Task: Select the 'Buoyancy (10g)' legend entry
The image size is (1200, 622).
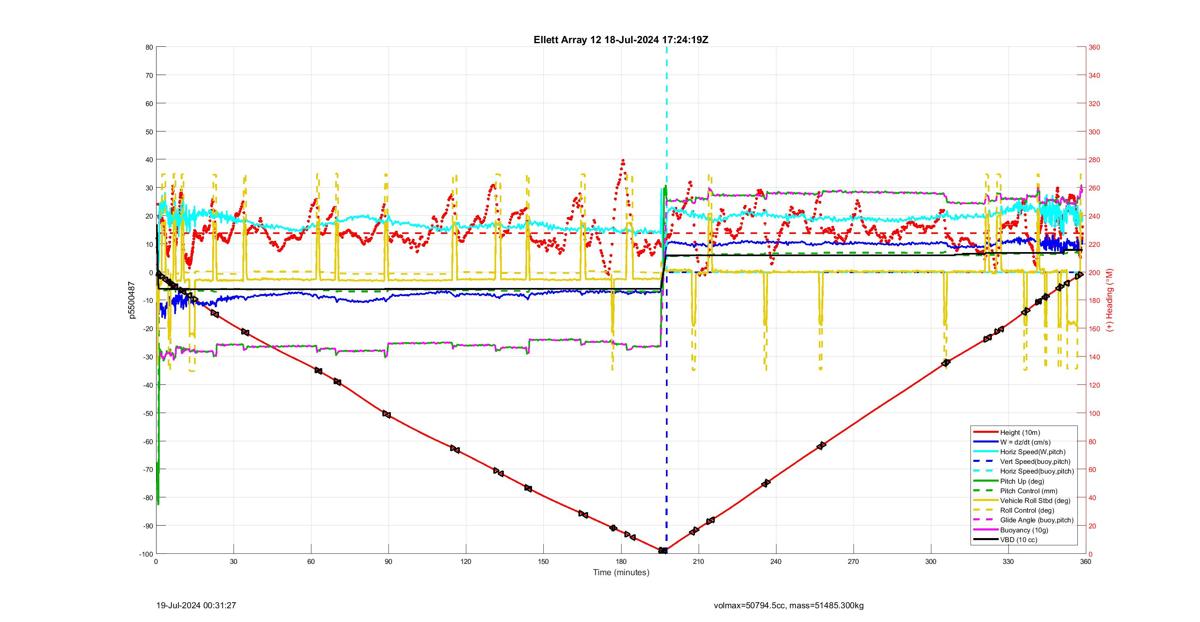Action: [x=1024, y=530]
